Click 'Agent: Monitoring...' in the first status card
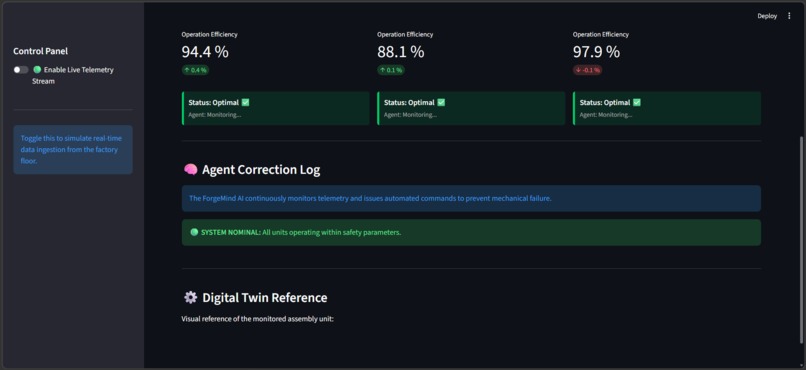The height and width of the screenshot is (370, 806). click(x=214, y=115)
